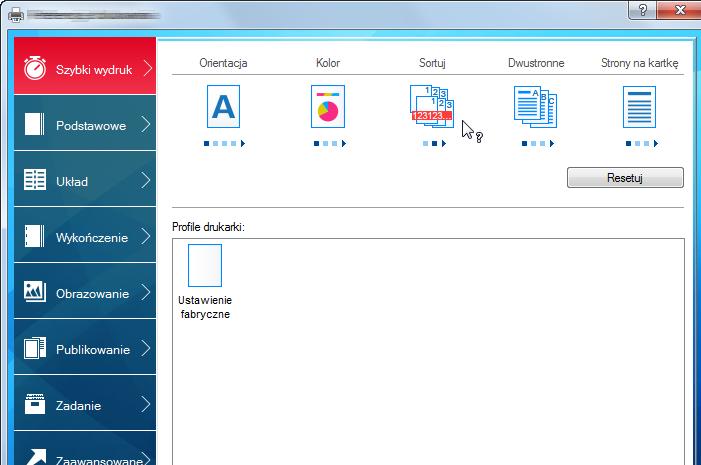701x465 pixels.
Task: Expand Zadanie chevron arrow
Action: pyautogui.click(x=146, y=404)
